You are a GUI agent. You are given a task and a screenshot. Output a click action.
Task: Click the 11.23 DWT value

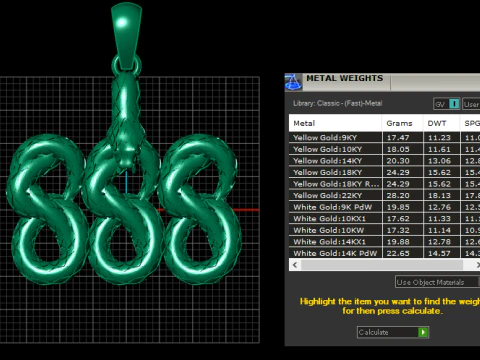click(x=439, y=138)
